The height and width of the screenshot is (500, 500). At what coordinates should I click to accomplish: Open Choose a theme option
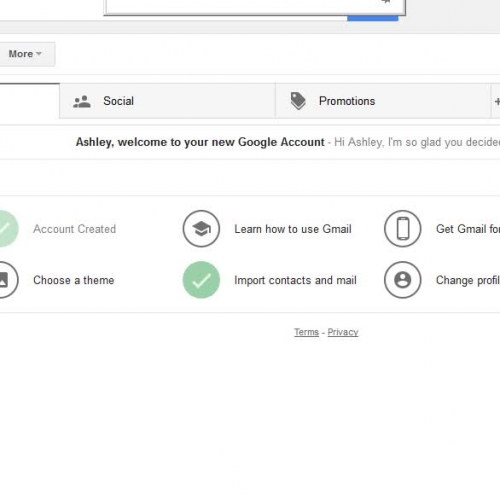point(74,280)
